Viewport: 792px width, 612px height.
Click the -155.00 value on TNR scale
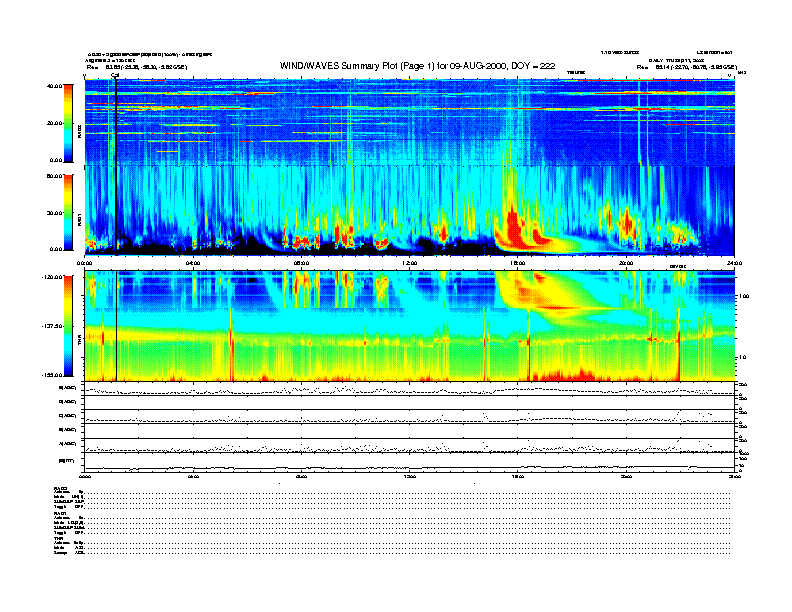(x=52, y=375)
